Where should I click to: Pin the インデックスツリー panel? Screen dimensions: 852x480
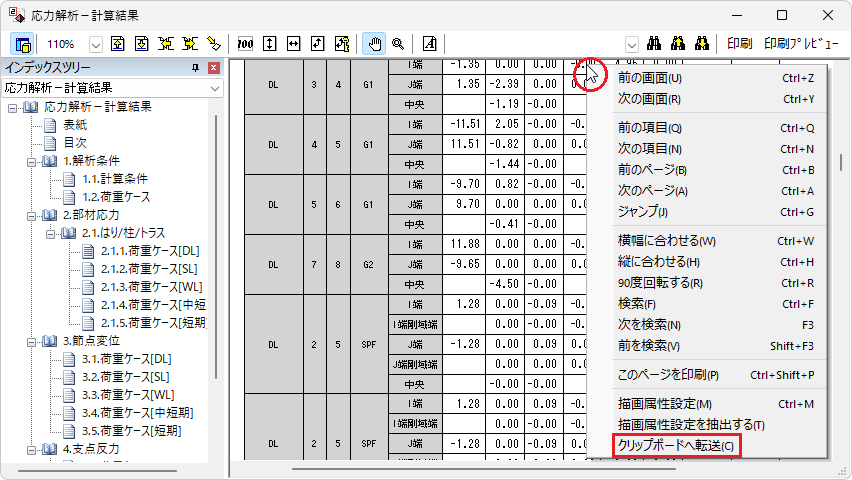[196, 68]
